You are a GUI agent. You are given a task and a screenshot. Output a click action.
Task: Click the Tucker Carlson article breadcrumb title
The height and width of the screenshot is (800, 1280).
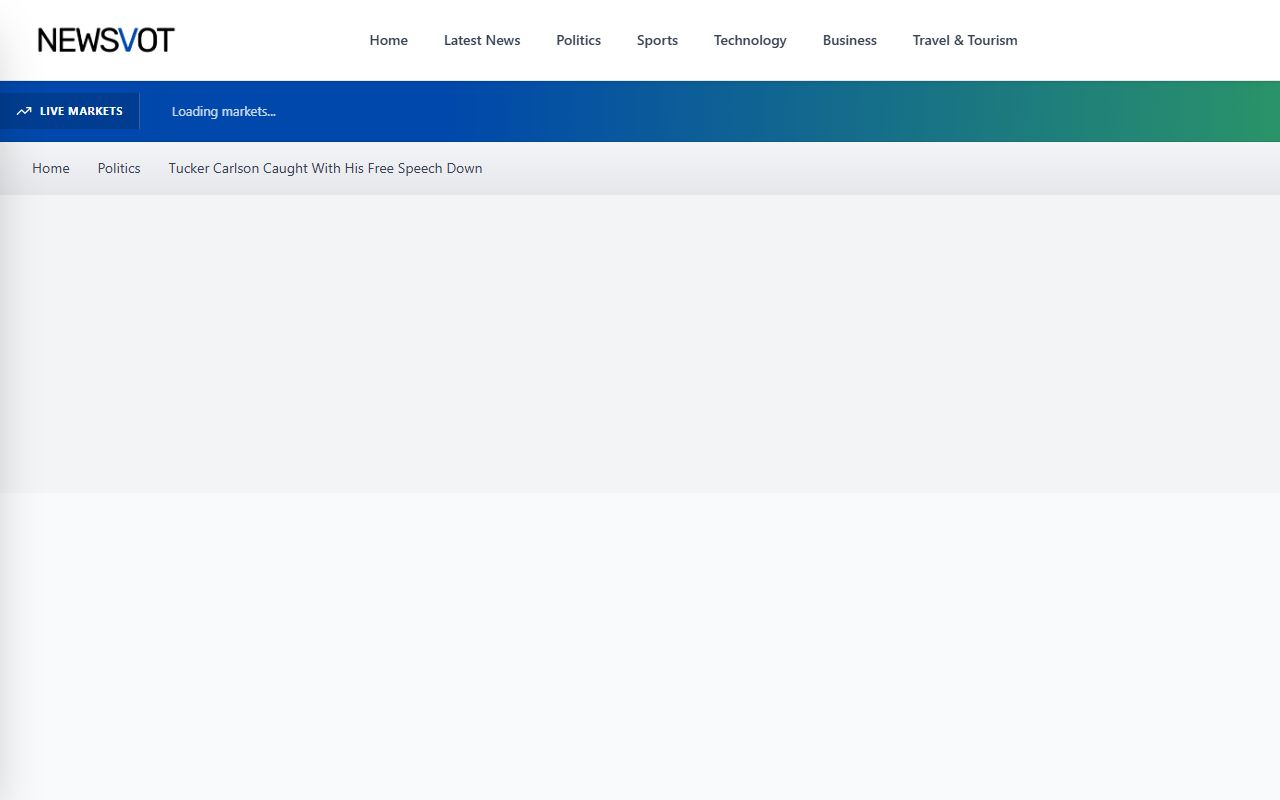click(325, 168)
